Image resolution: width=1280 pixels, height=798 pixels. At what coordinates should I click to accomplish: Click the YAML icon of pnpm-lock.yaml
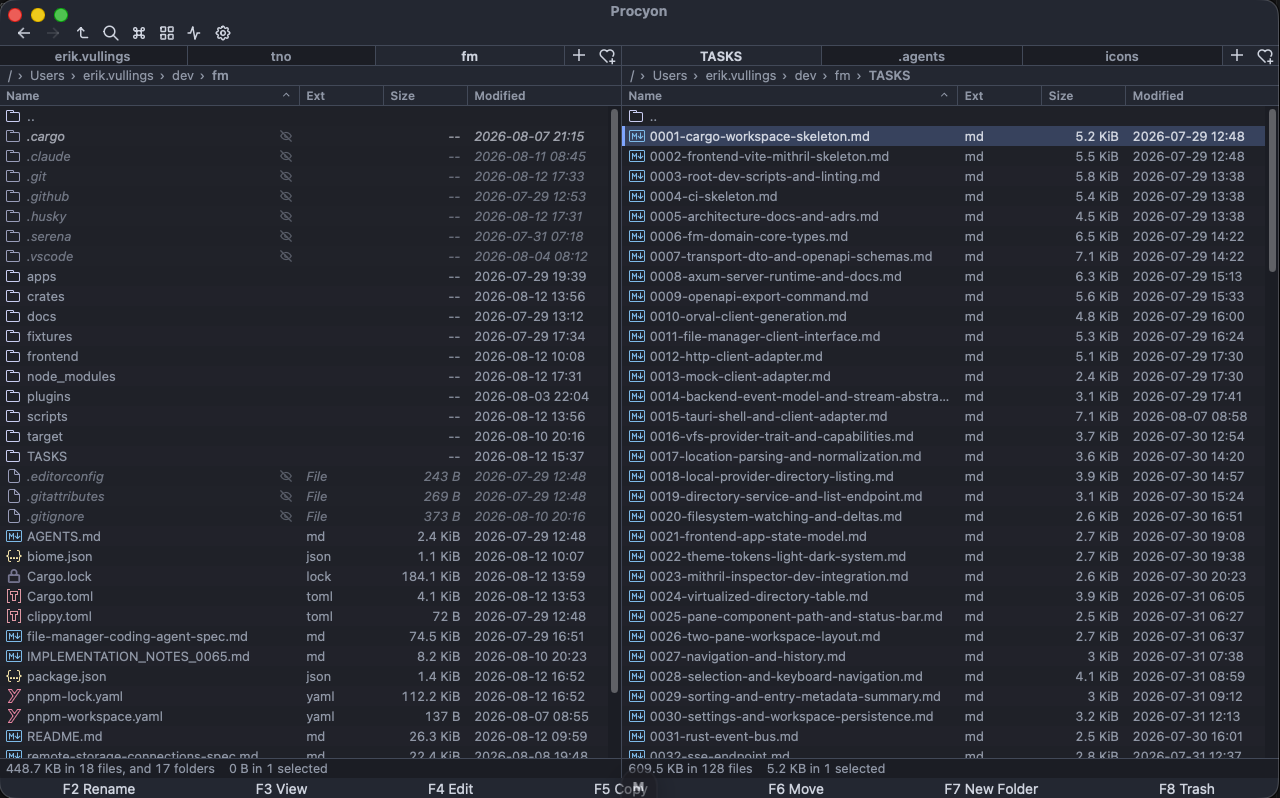coord(14,696)
